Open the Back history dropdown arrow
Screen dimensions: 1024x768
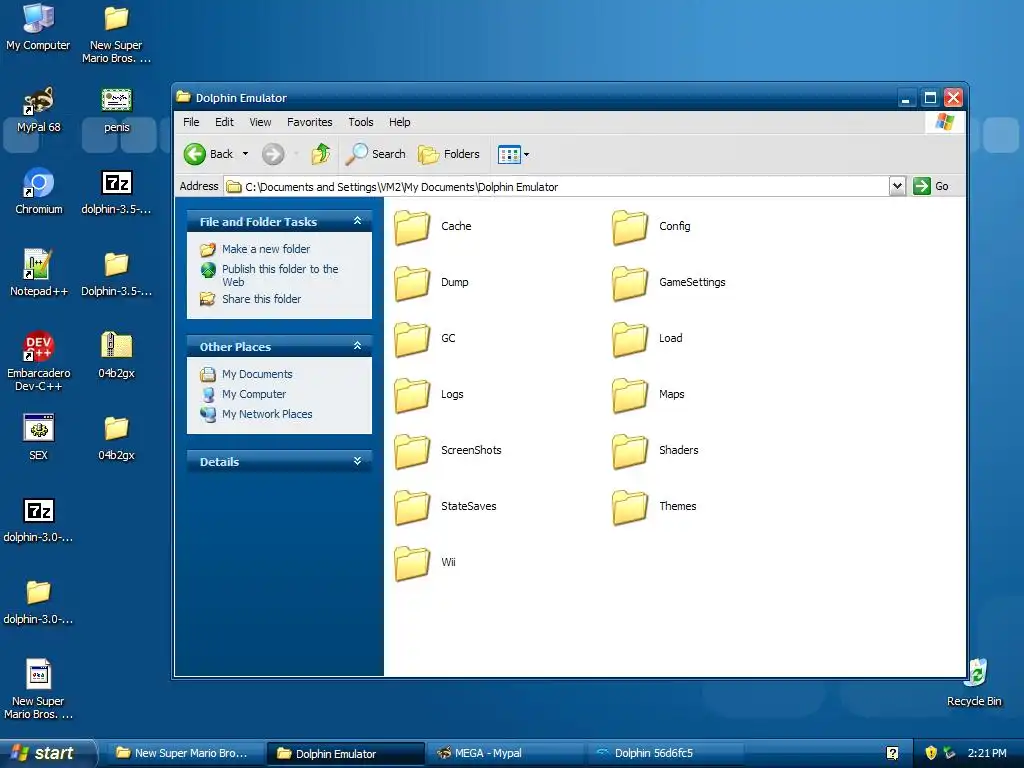246,154
